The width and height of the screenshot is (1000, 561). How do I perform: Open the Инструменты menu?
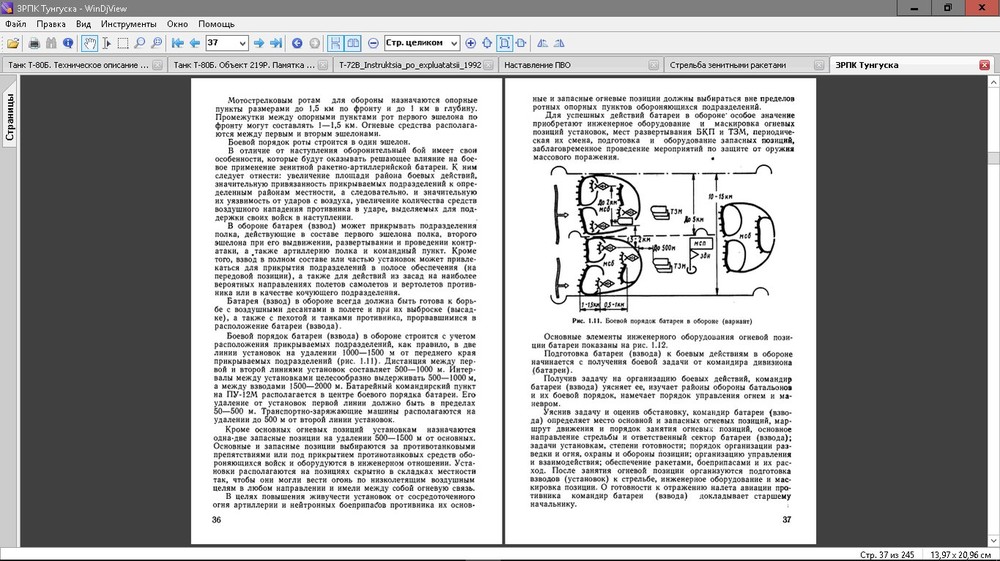(128, 24)
